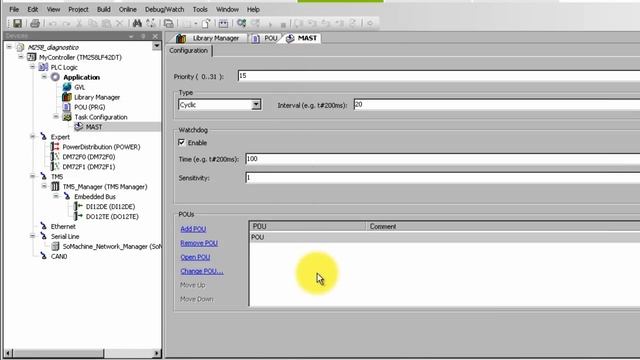This screenshot has width=640, height=360.
Task: Click the MyController device icon
Action: pyautogui.click(x=31, y=57)
